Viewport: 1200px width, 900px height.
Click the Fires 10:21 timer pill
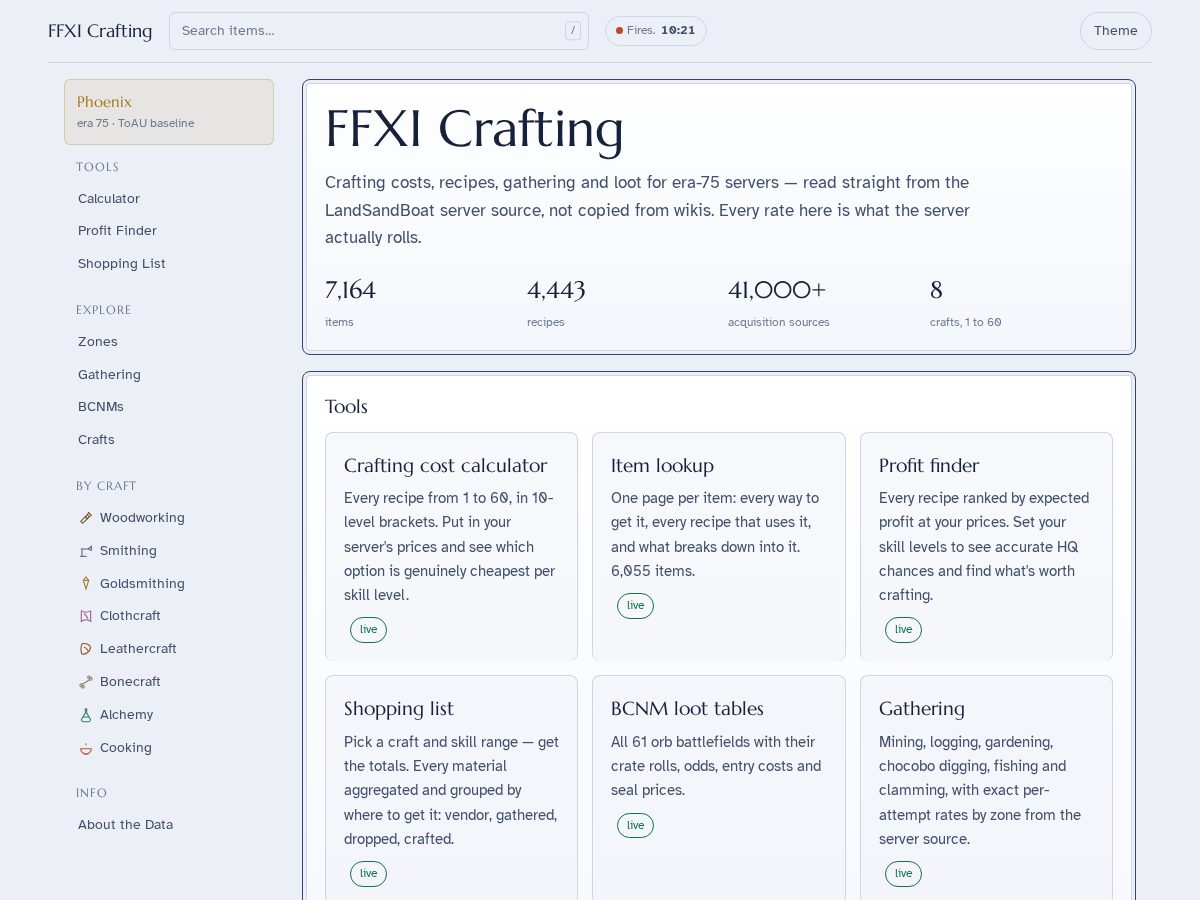(x=656, y=31)
